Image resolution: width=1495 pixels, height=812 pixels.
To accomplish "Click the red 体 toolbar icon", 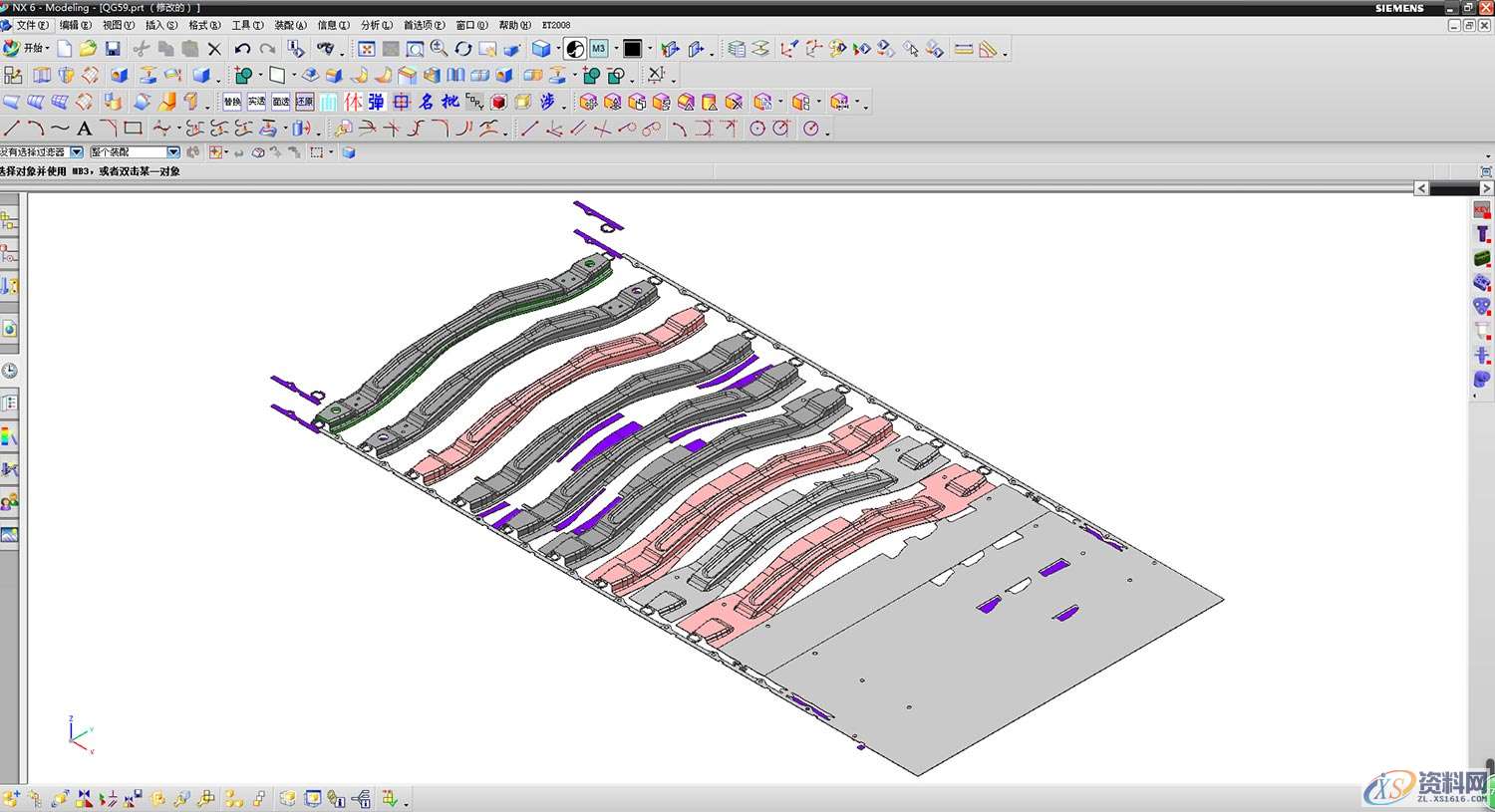I will pyautogui.click(x=353, y=102).
